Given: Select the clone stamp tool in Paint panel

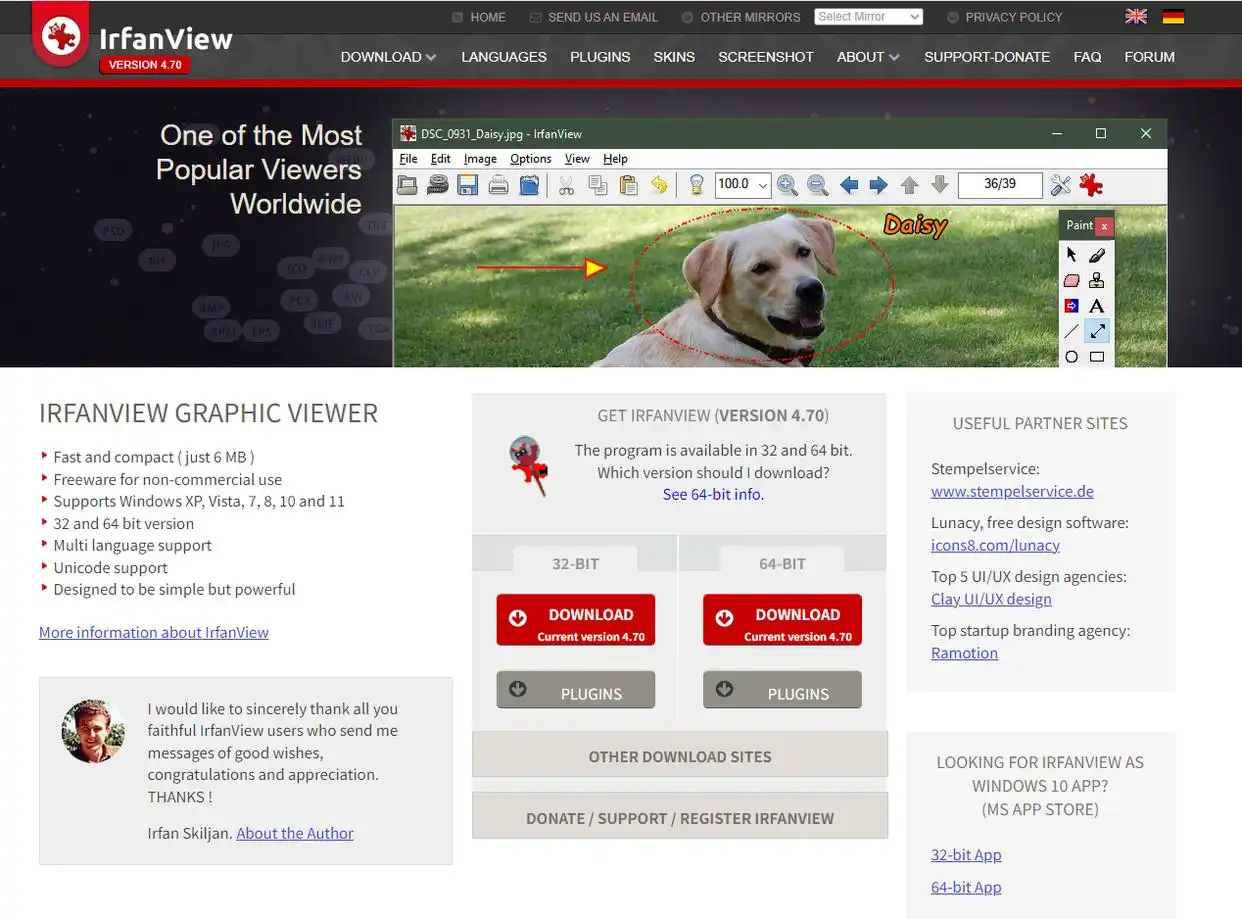Looking at the screenshot, I should point(1097,281).
